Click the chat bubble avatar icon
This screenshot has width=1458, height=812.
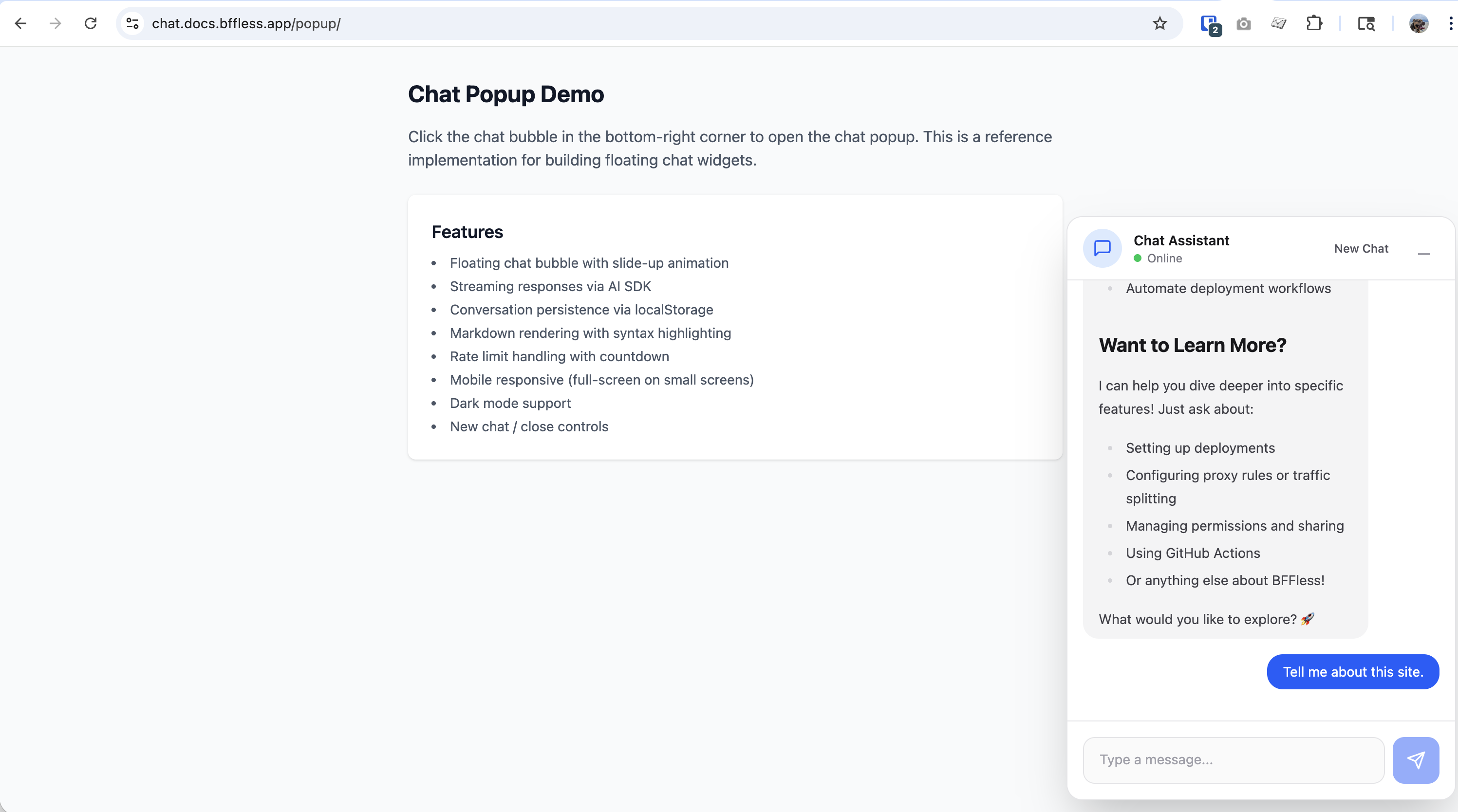pos(1102,248)
